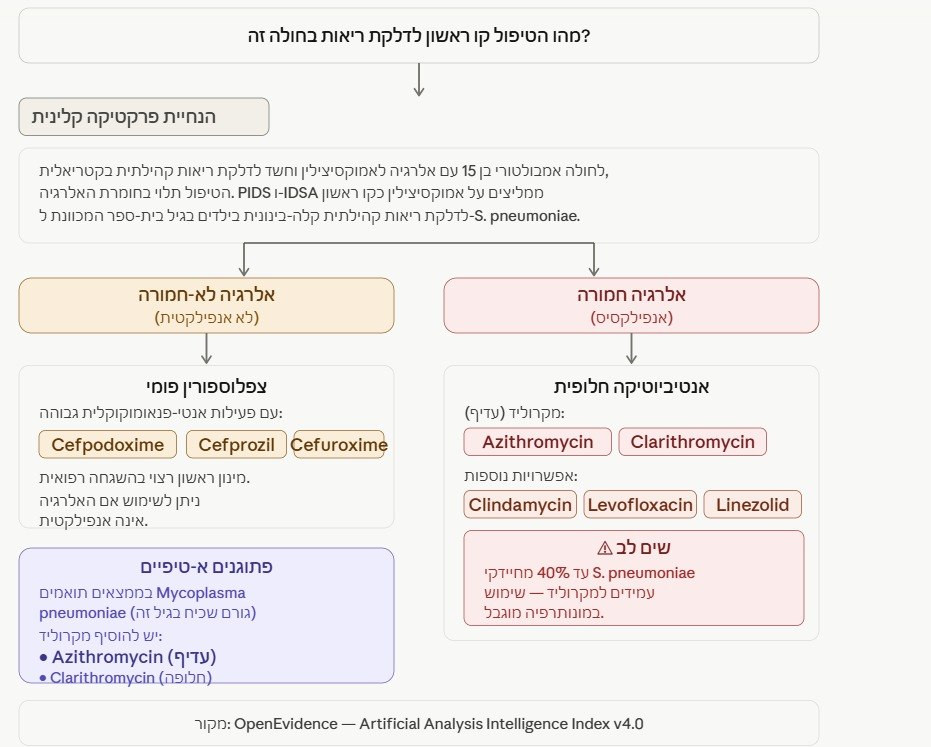Select the Cefprozil chip
Screen dimensions: 931x747
(x=236, y=445)
